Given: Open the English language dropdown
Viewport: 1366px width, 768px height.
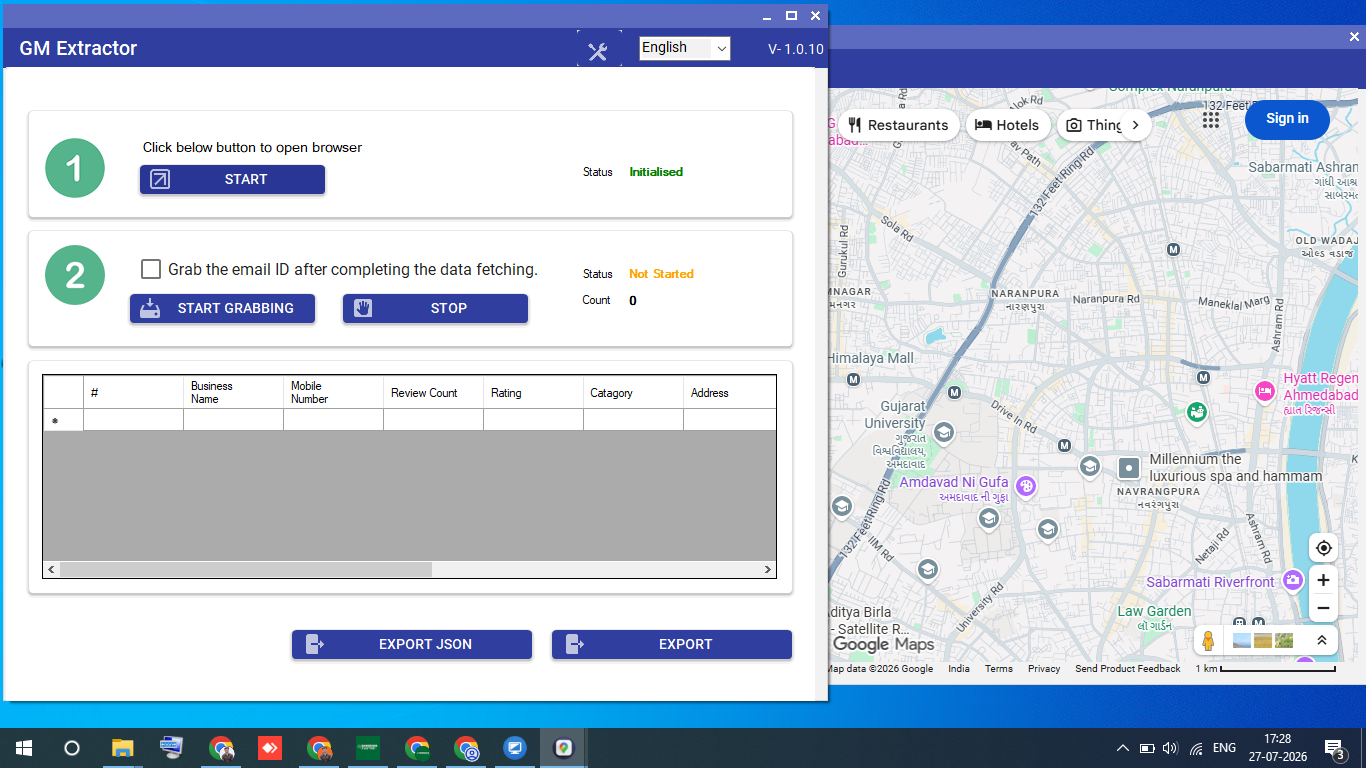Looking at the screenshot, I should tap(685, 48).
